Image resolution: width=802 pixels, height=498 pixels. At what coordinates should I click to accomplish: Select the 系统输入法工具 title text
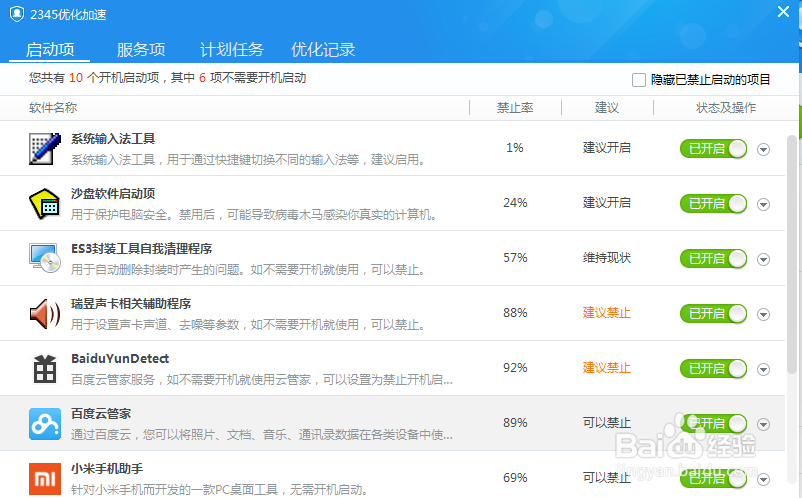[113, 139]
